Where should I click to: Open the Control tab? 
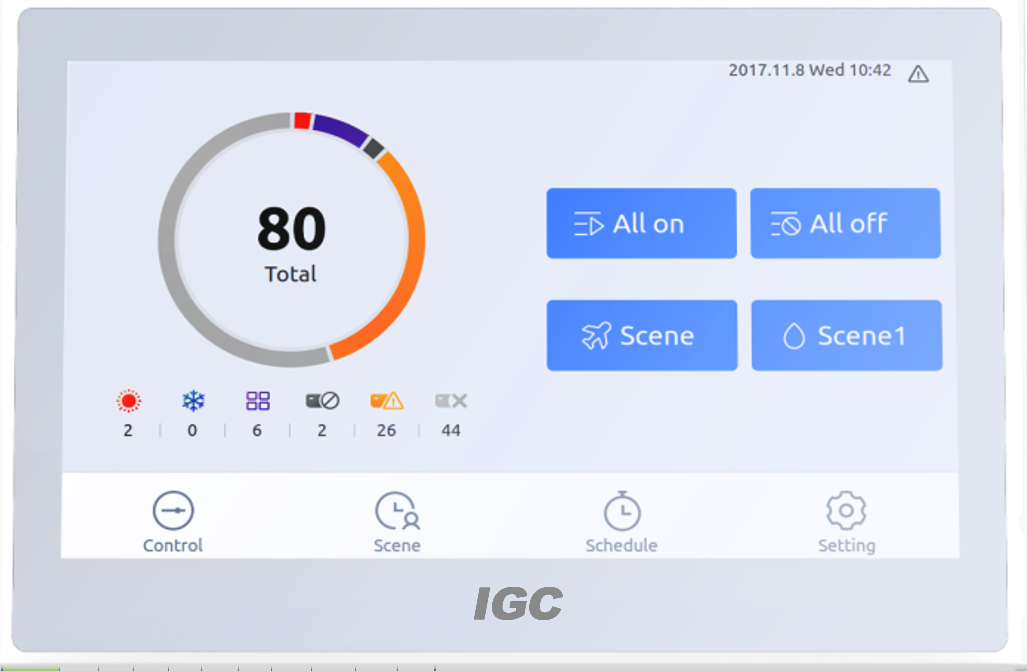pos(173,522)
